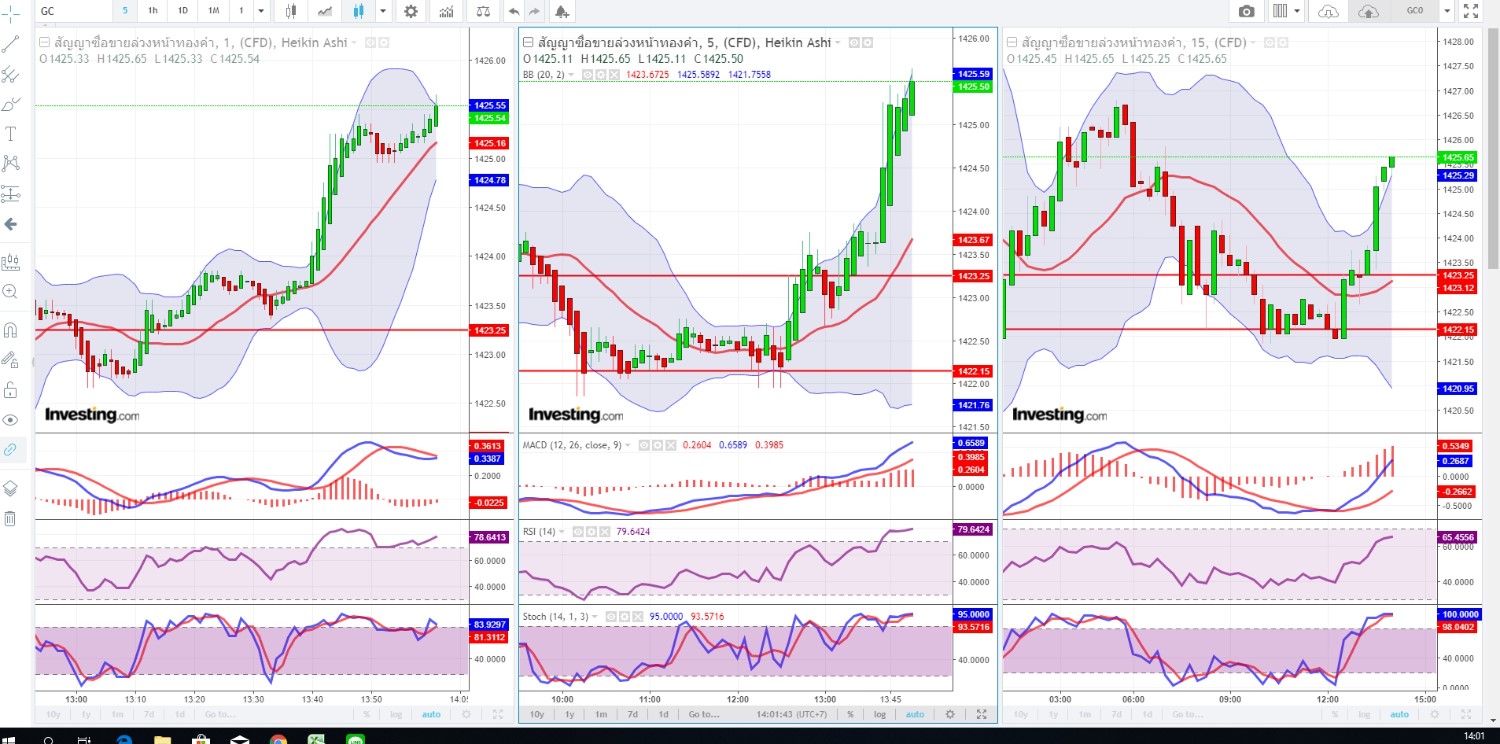Image resolution: width=1500 pixels, height=744 pixels.
Task: Open the prediction and measurement tools
Action: tap(11, 194)
